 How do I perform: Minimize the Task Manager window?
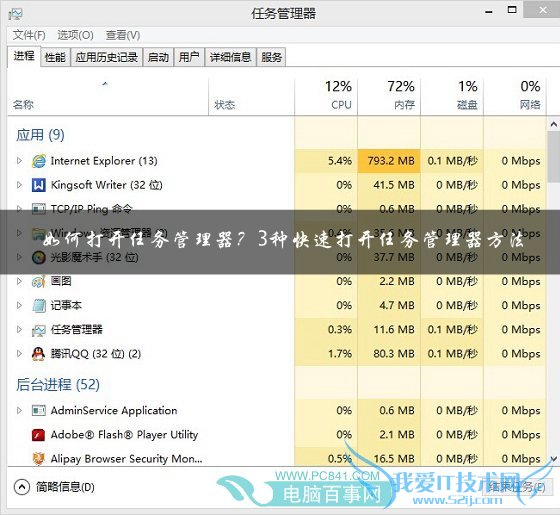(x=489, y=12)
